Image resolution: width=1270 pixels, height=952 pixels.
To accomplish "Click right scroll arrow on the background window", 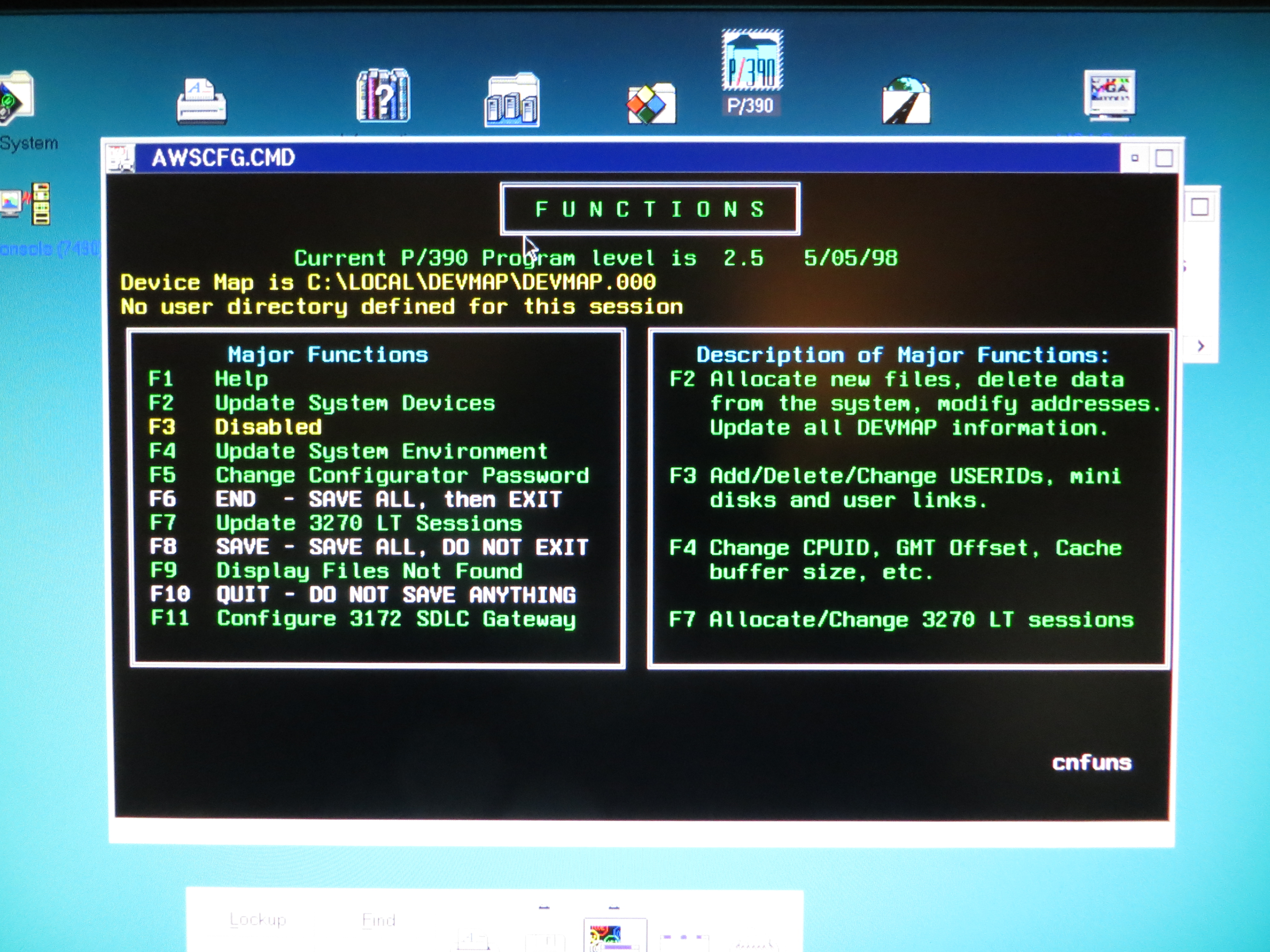I will point(1200,346).
